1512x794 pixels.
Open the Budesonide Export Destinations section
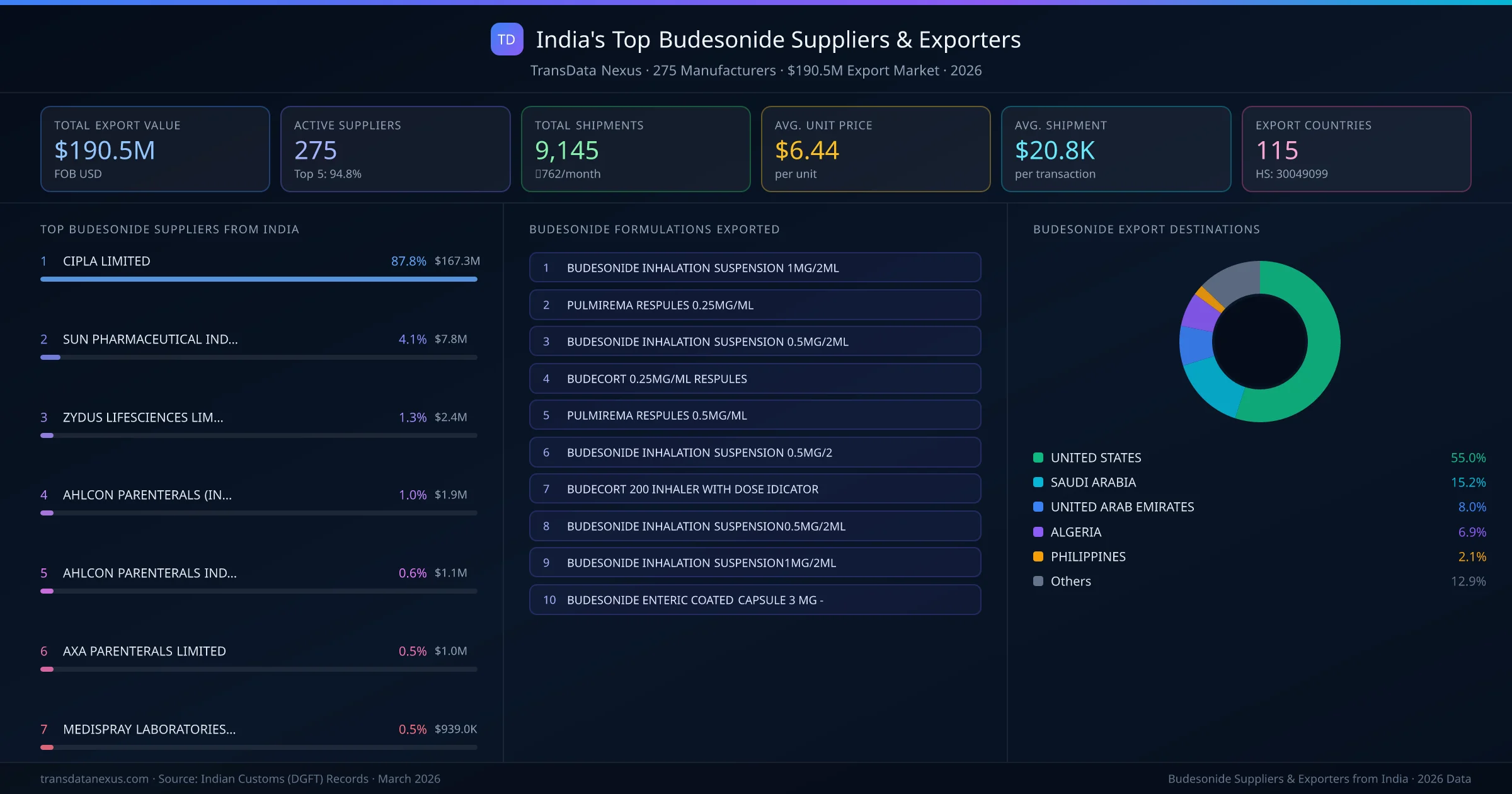tap(1147, 229)
